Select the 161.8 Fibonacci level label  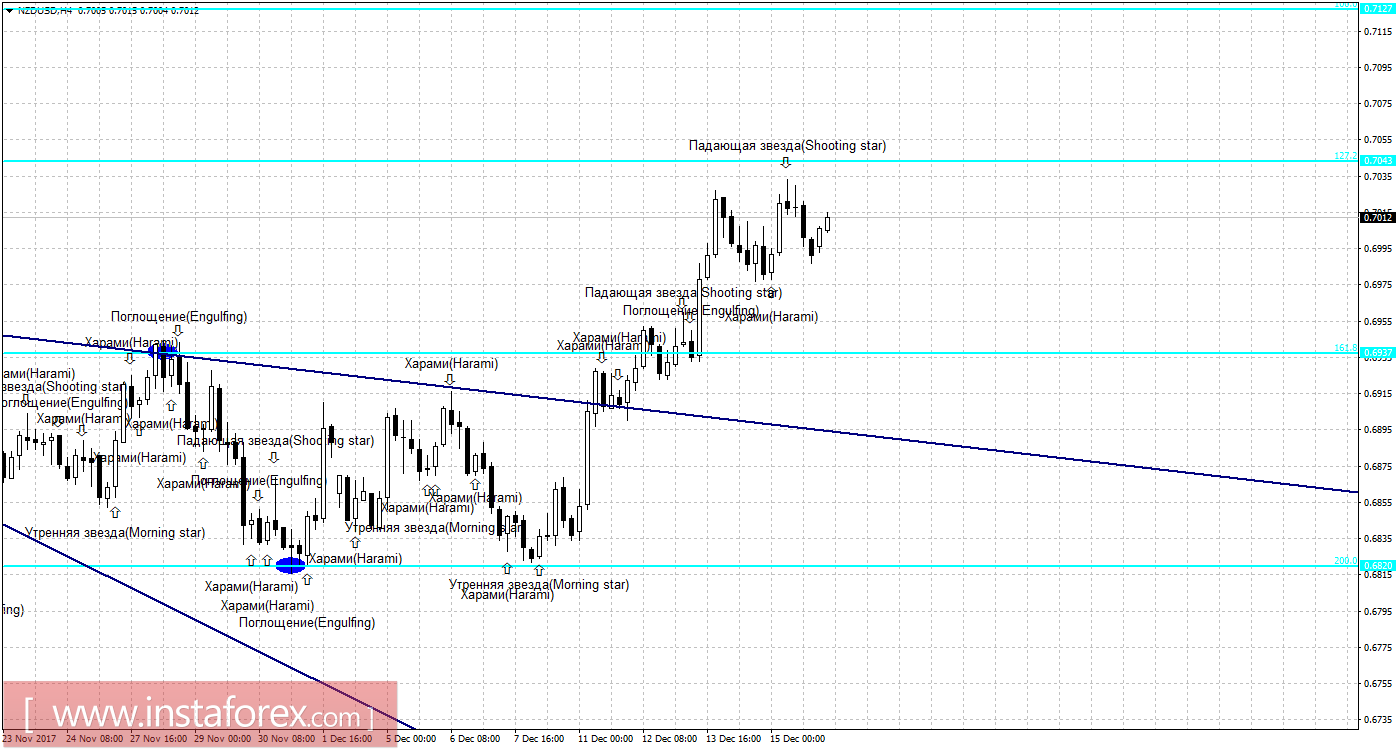[x=1345, y=348]
